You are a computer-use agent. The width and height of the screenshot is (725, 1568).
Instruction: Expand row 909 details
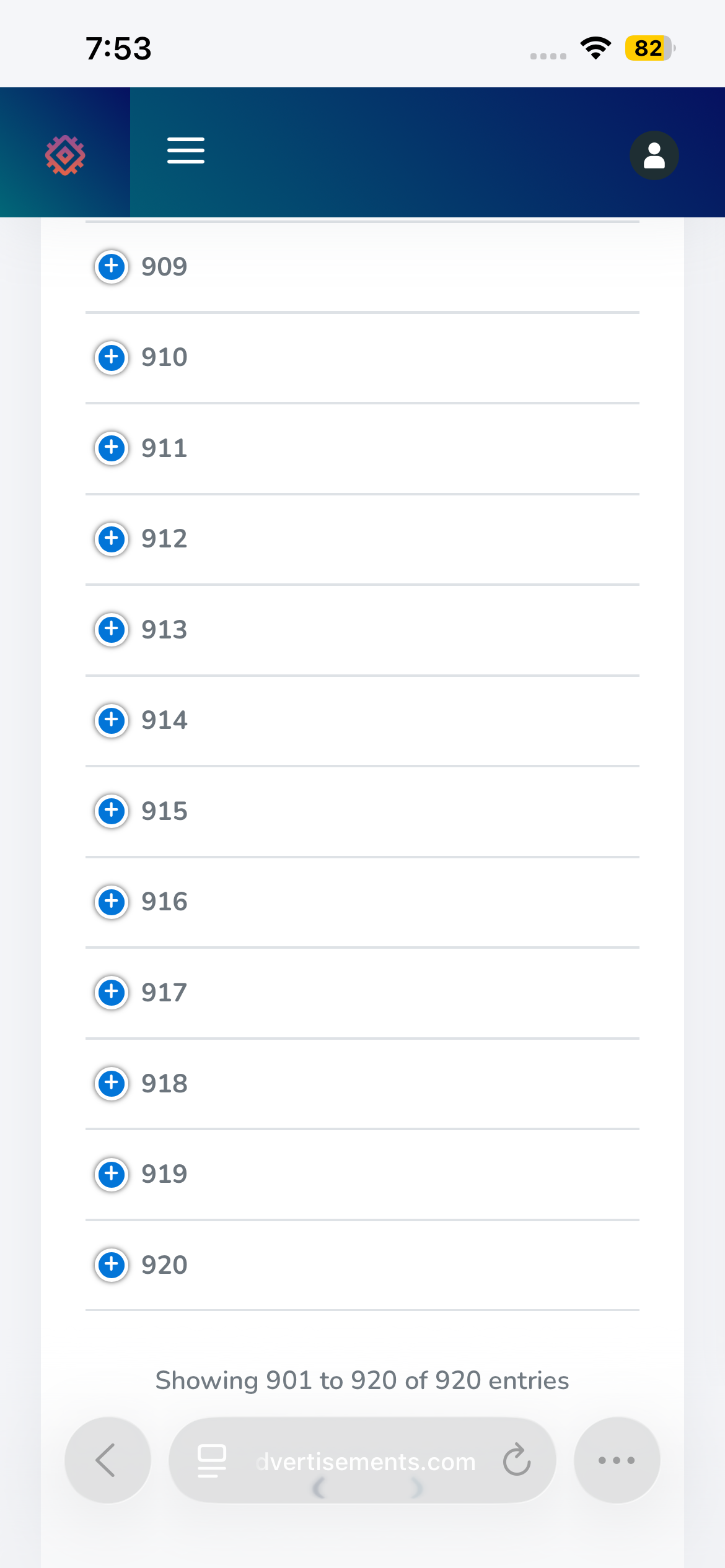click(112, 266)
